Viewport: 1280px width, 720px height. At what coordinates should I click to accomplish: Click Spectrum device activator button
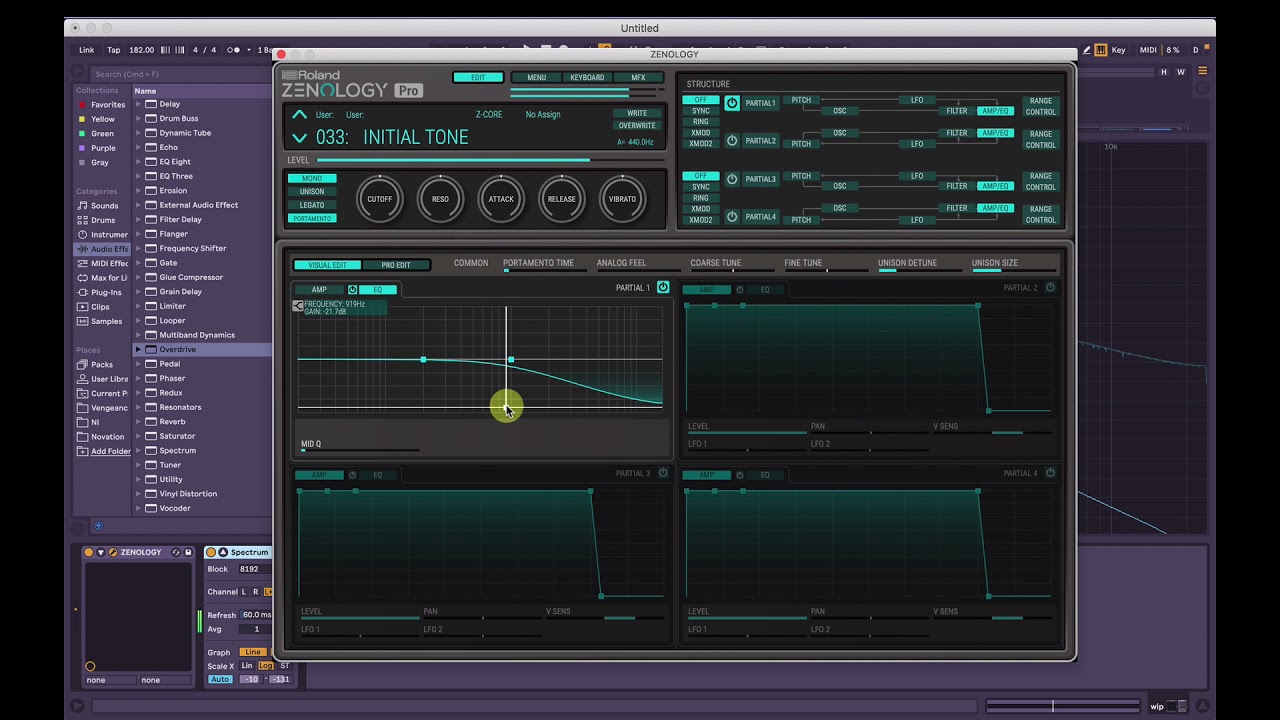211,552
